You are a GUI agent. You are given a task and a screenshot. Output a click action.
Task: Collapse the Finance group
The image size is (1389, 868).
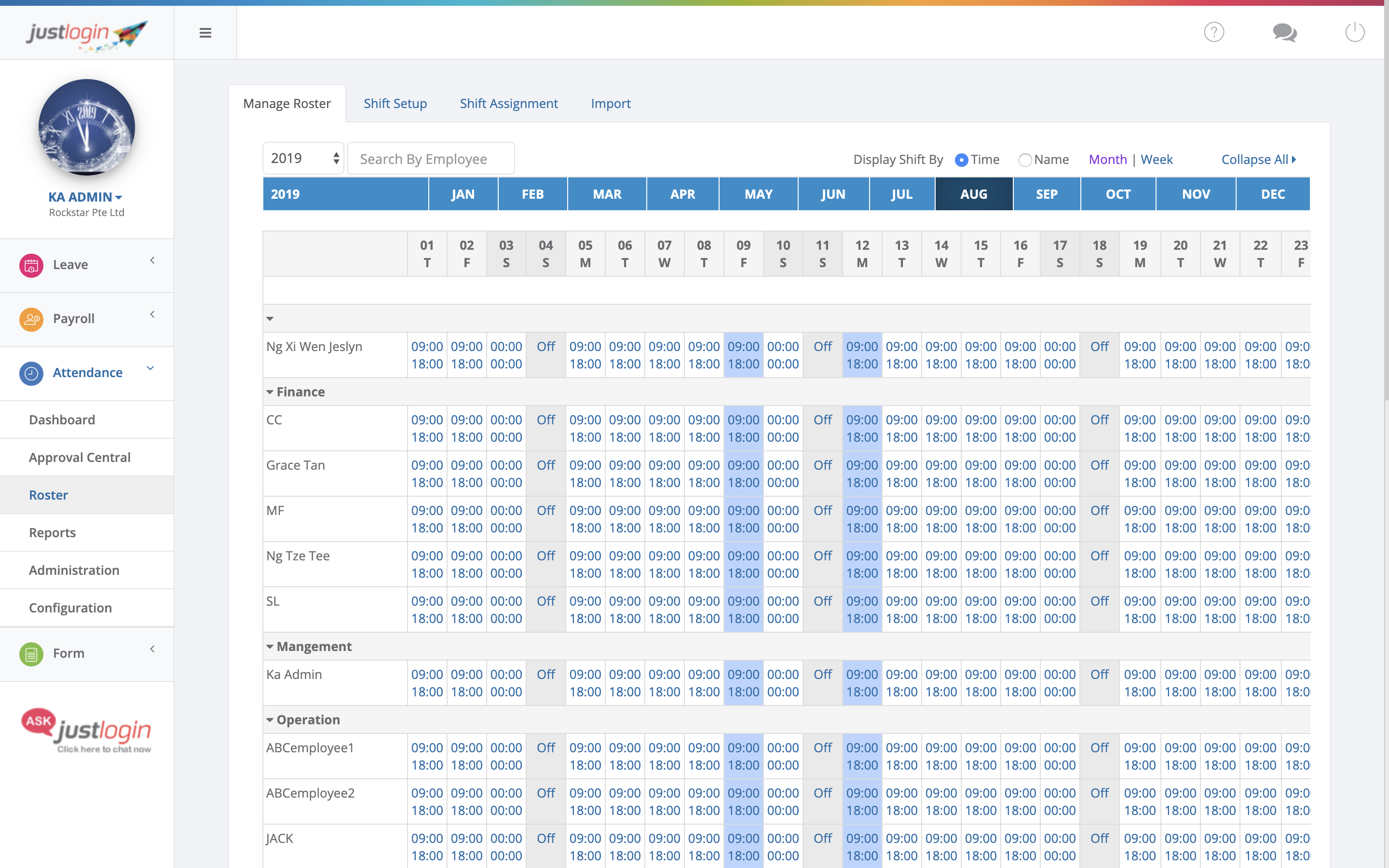coord(270,392)
